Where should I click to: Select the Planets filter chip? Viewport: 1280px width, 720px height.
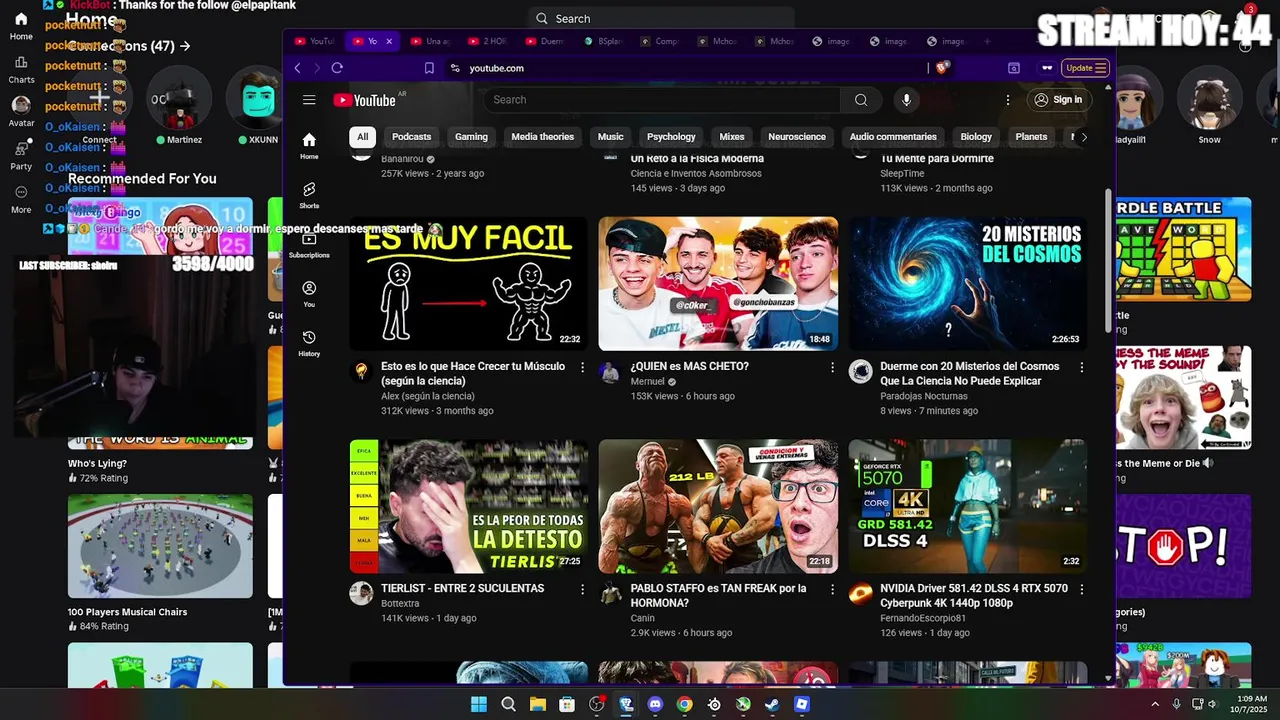[1031, 137]
